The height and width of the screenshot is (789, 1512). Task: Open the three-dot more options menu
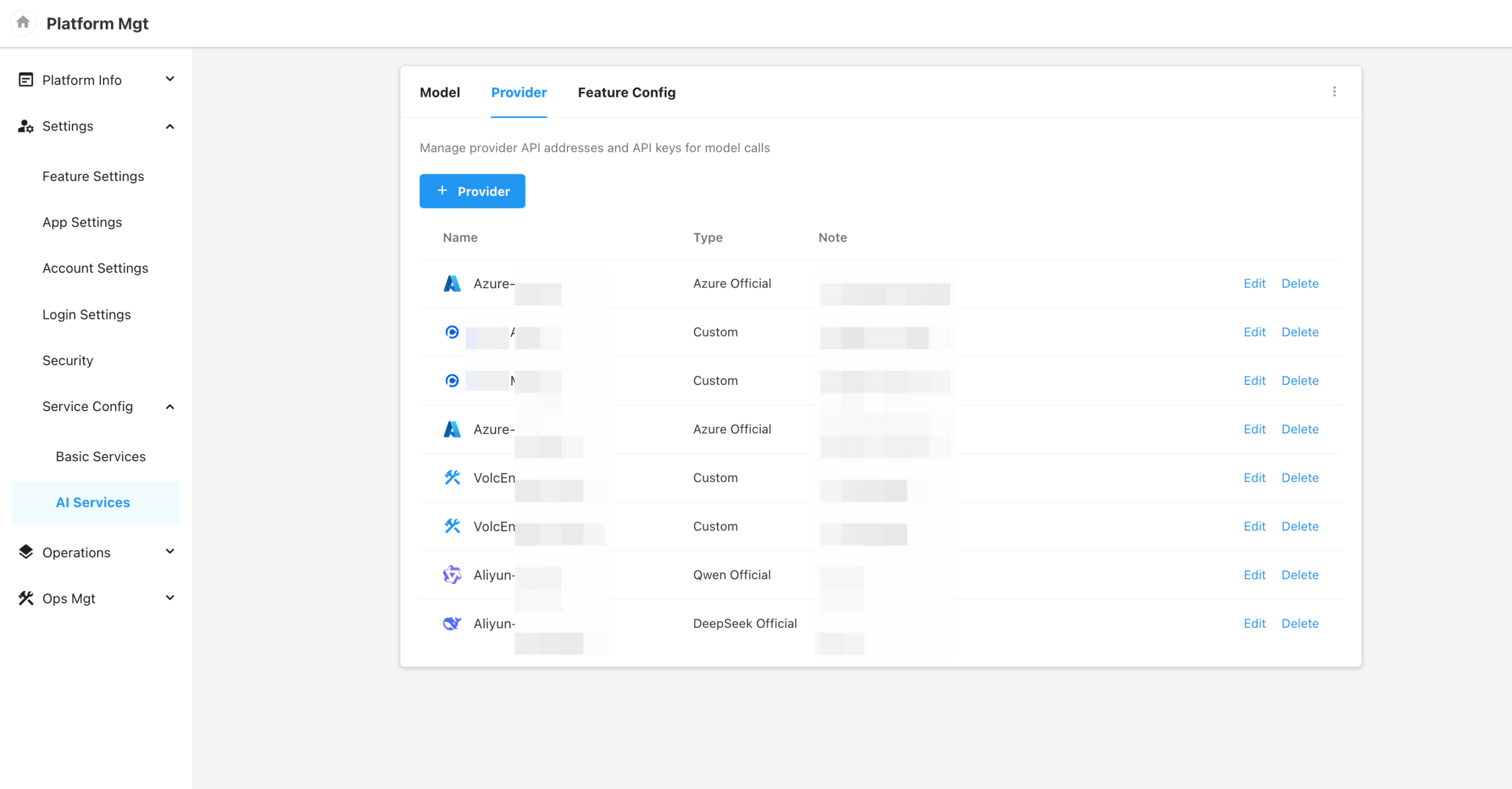tap(1334, 92)
